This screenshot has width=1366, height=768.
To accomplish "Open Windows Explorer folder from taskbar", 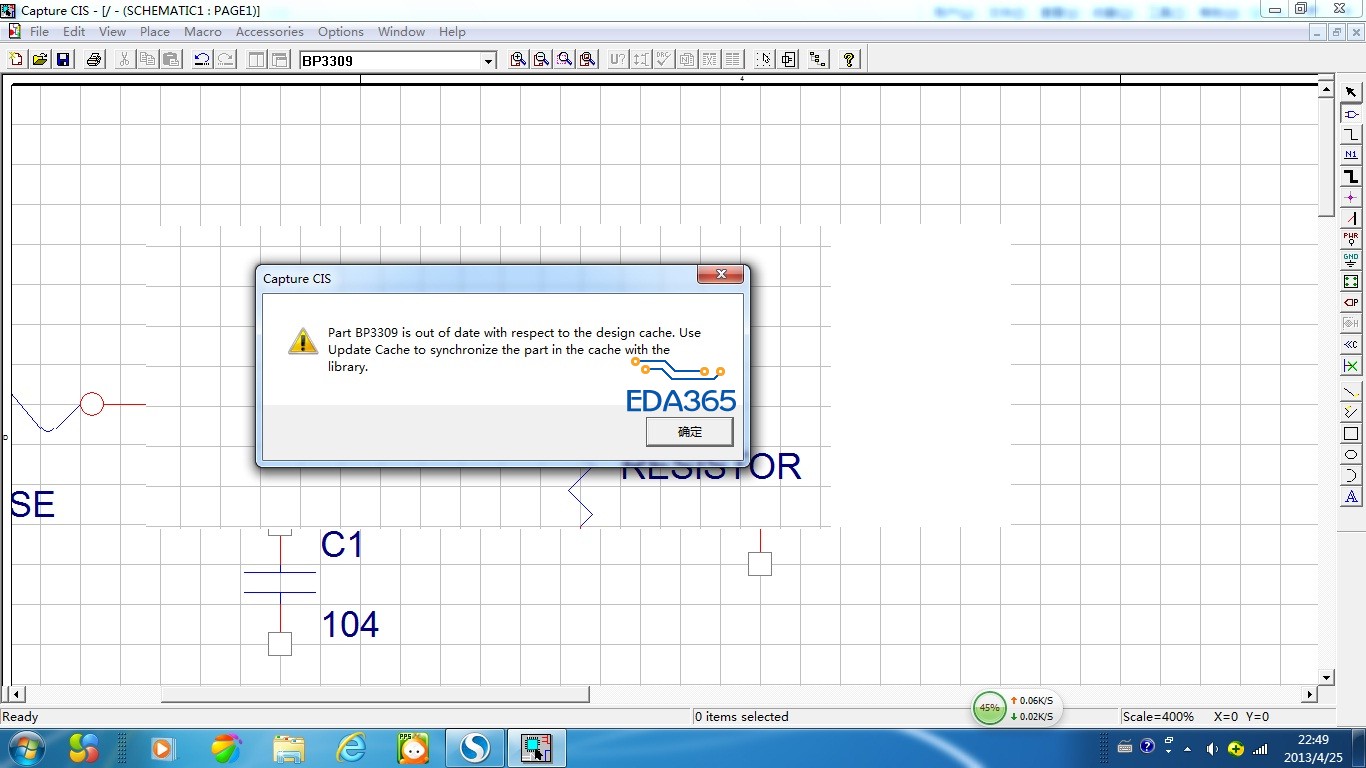I will [289, 748].
